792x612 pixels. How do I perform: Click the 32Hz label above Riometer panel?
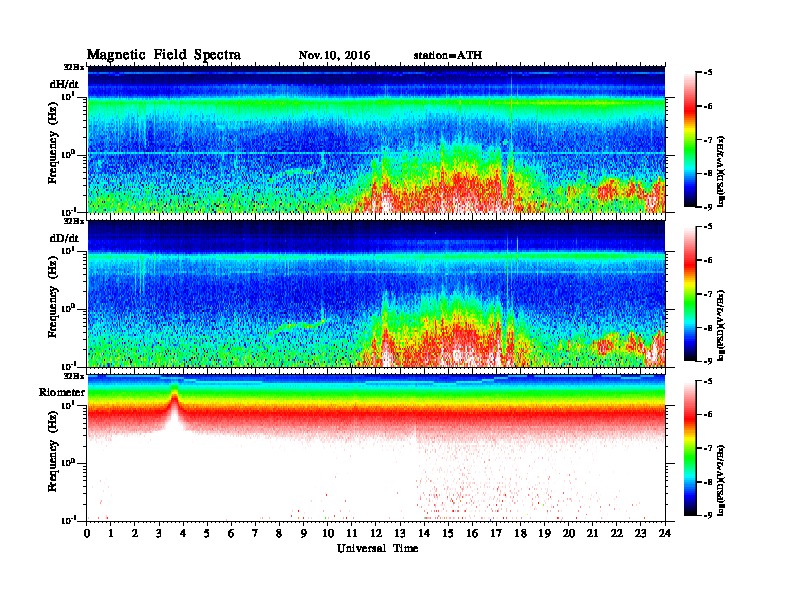tap(73, 376)
